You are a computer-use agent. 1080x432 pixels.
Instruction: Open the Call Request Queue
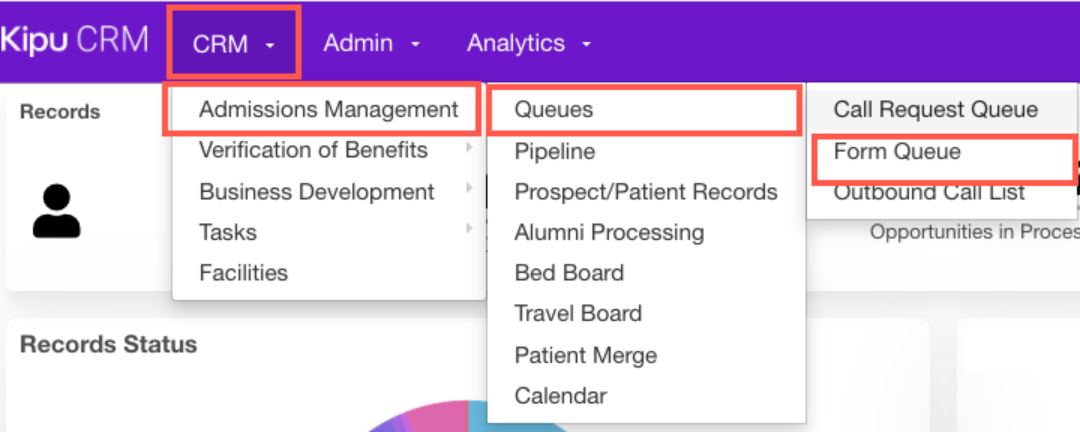tap(936, 110)
